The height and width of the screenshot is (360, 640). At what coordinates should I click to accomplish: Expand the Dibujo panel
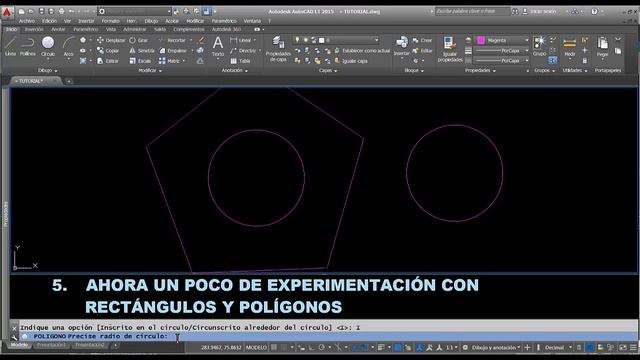tap(47, 71)
